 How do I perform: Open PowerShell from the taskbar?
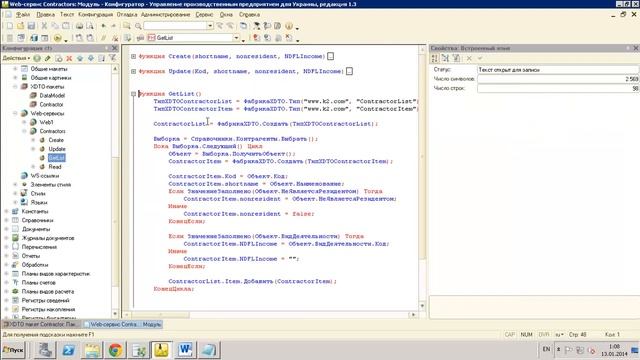[68, 350]
